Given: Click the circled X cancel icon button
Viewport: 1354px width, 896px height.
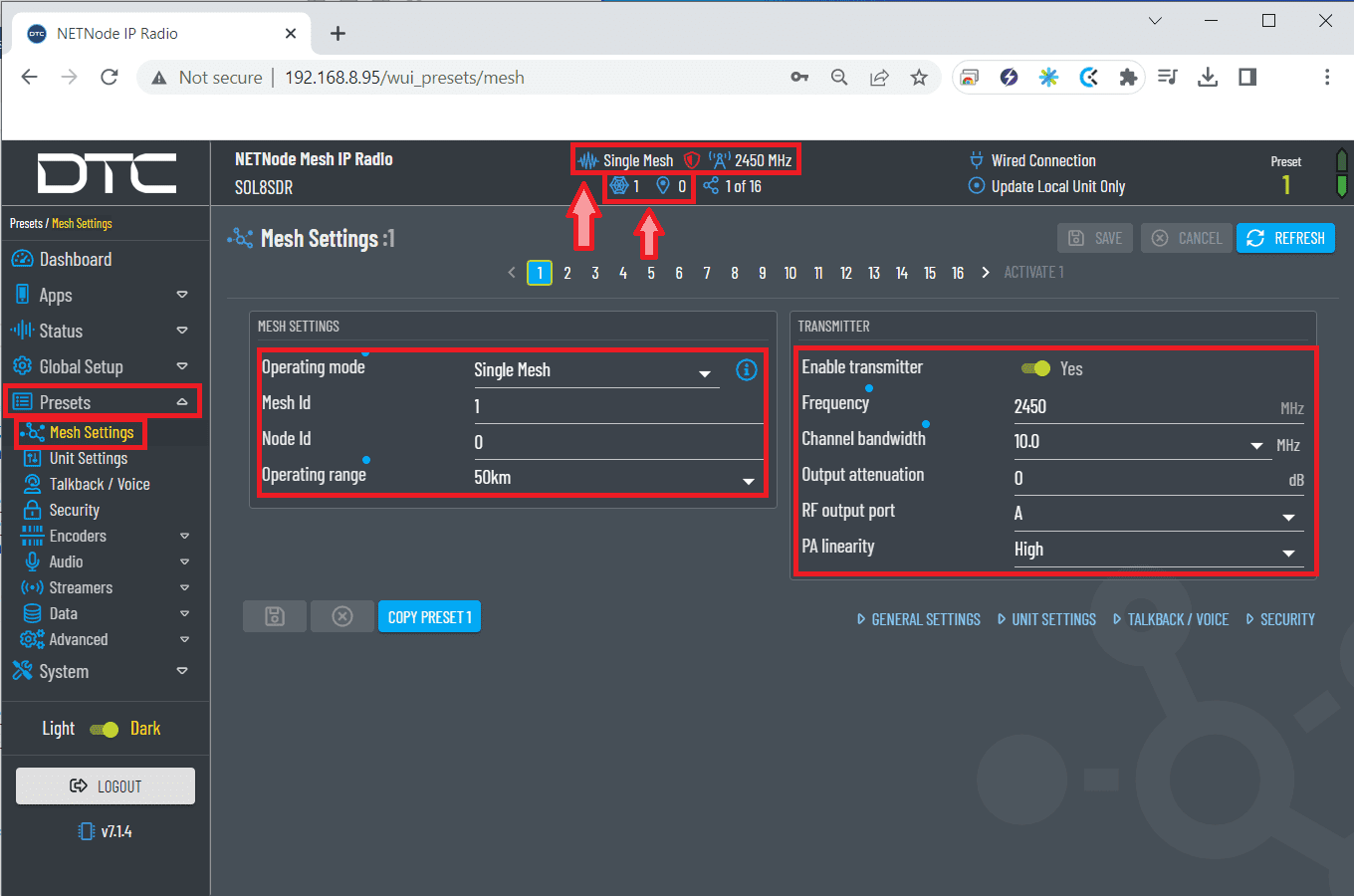Looking at the screenshot, I should (x=342, y=617).
